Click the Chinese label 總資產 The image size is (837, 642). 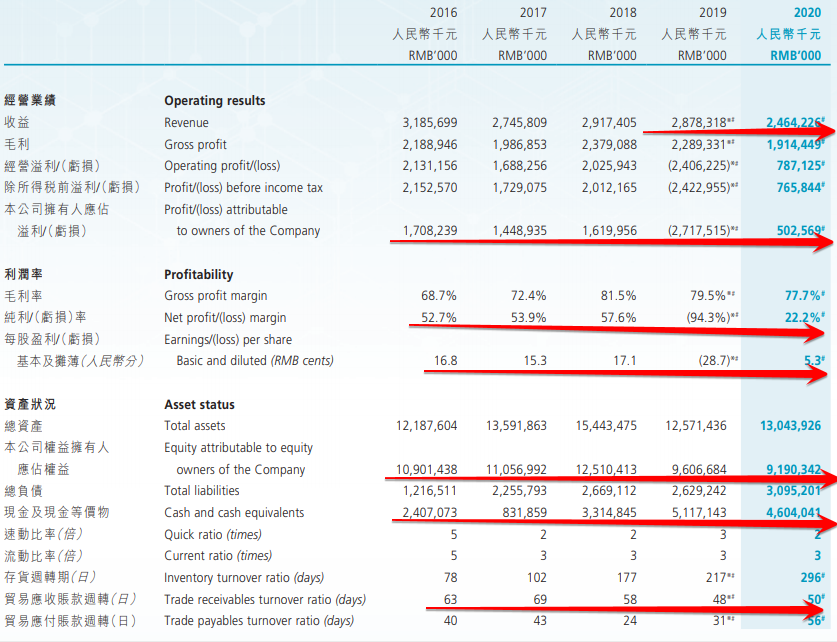[x=23, y=426]
